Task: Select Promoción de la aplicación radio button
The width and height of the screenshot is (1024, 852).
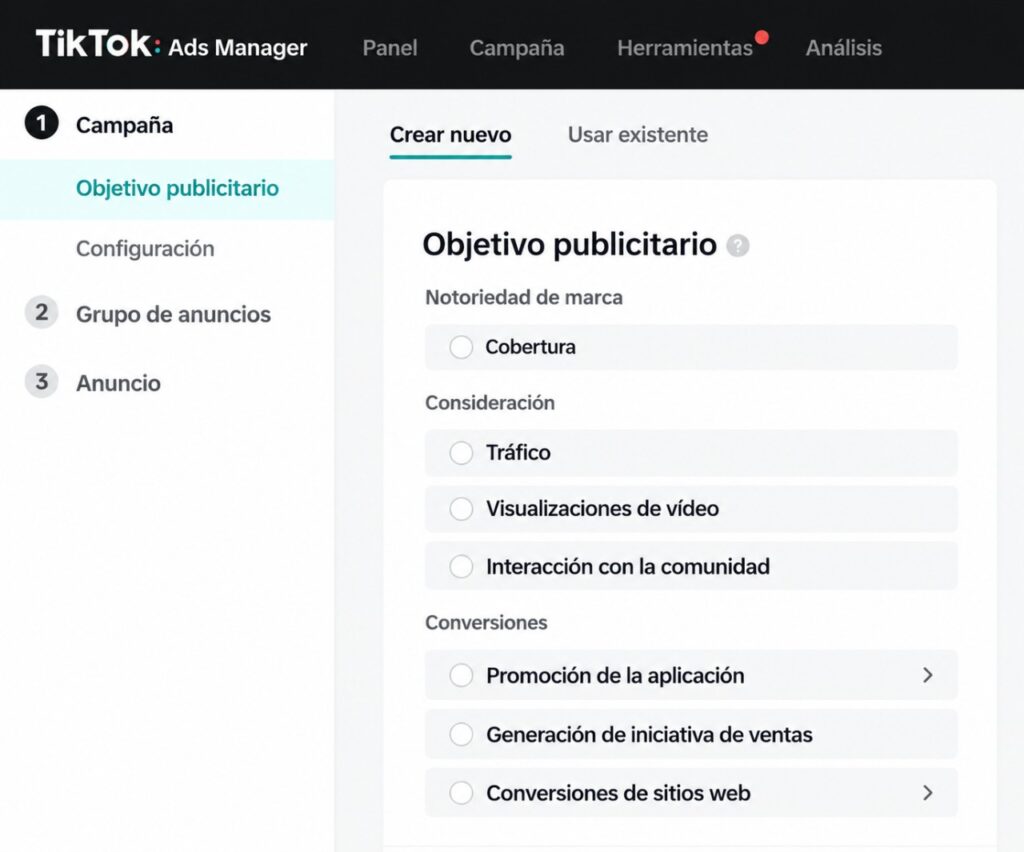Action: click(x=461, y=675)
